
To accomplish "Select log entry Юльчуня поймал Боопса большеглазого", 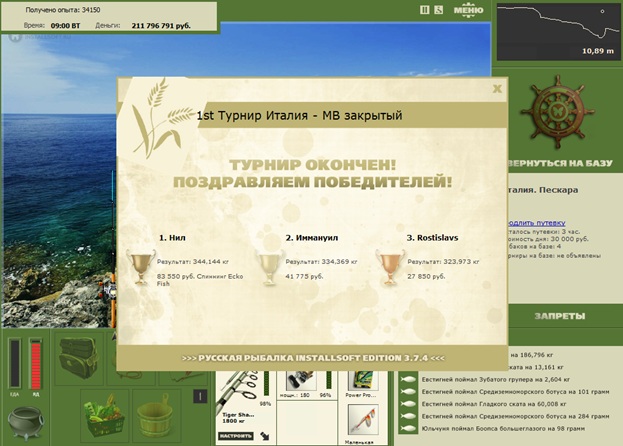I will pyautogui.click(x=503, y=429).
